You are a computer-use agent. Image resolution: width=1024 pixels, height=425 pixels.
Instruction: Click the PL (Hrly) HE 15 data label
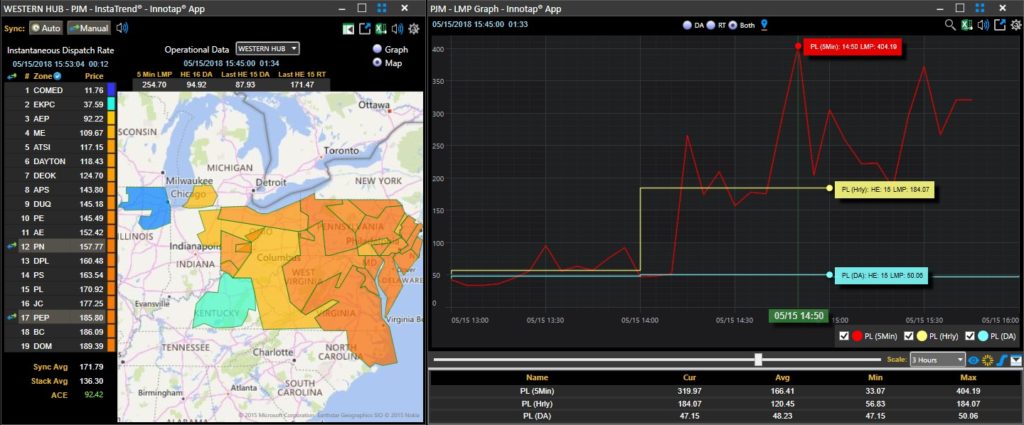click(884, 189)
